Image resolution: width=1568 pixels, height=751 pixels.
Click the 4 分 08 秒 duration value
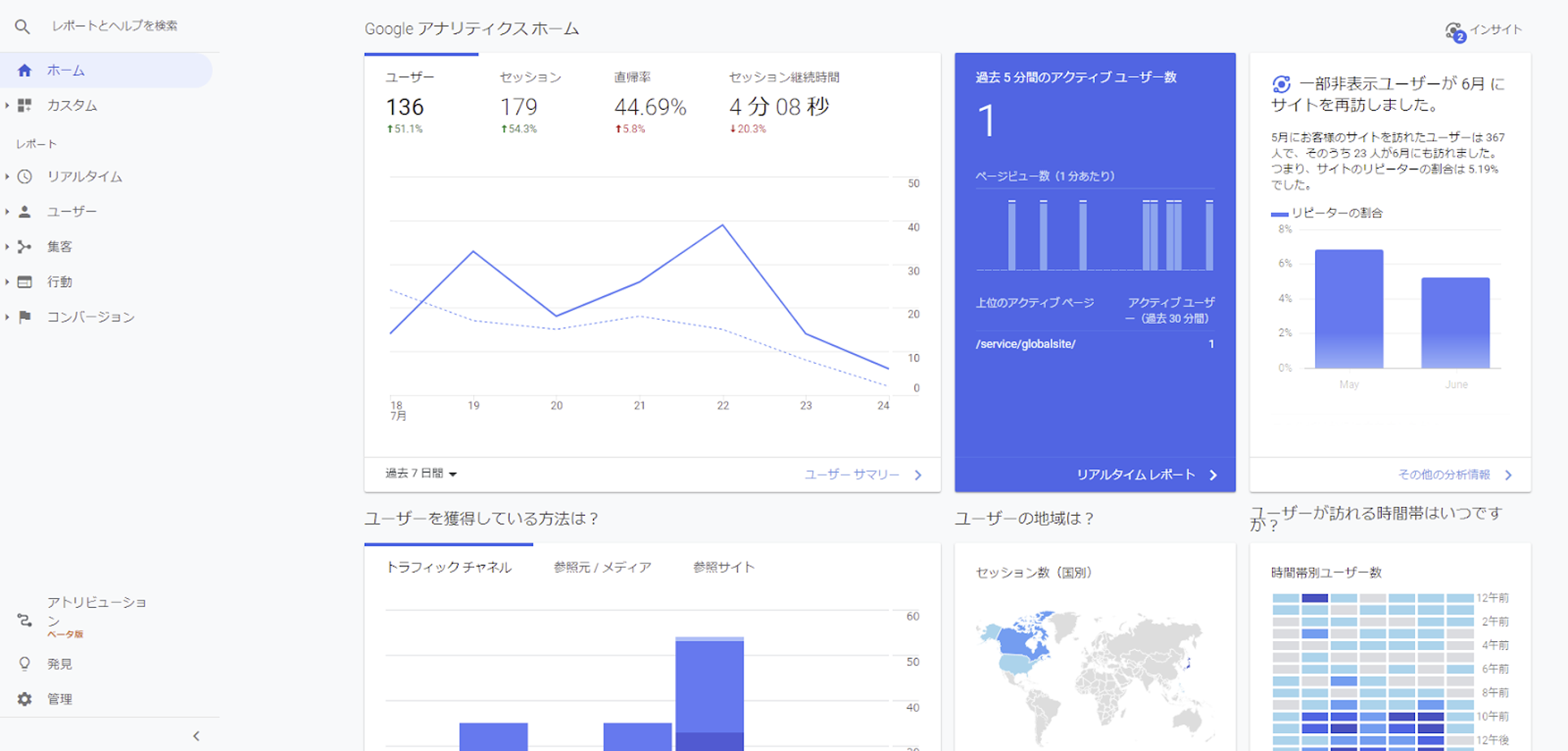(779, 107)
